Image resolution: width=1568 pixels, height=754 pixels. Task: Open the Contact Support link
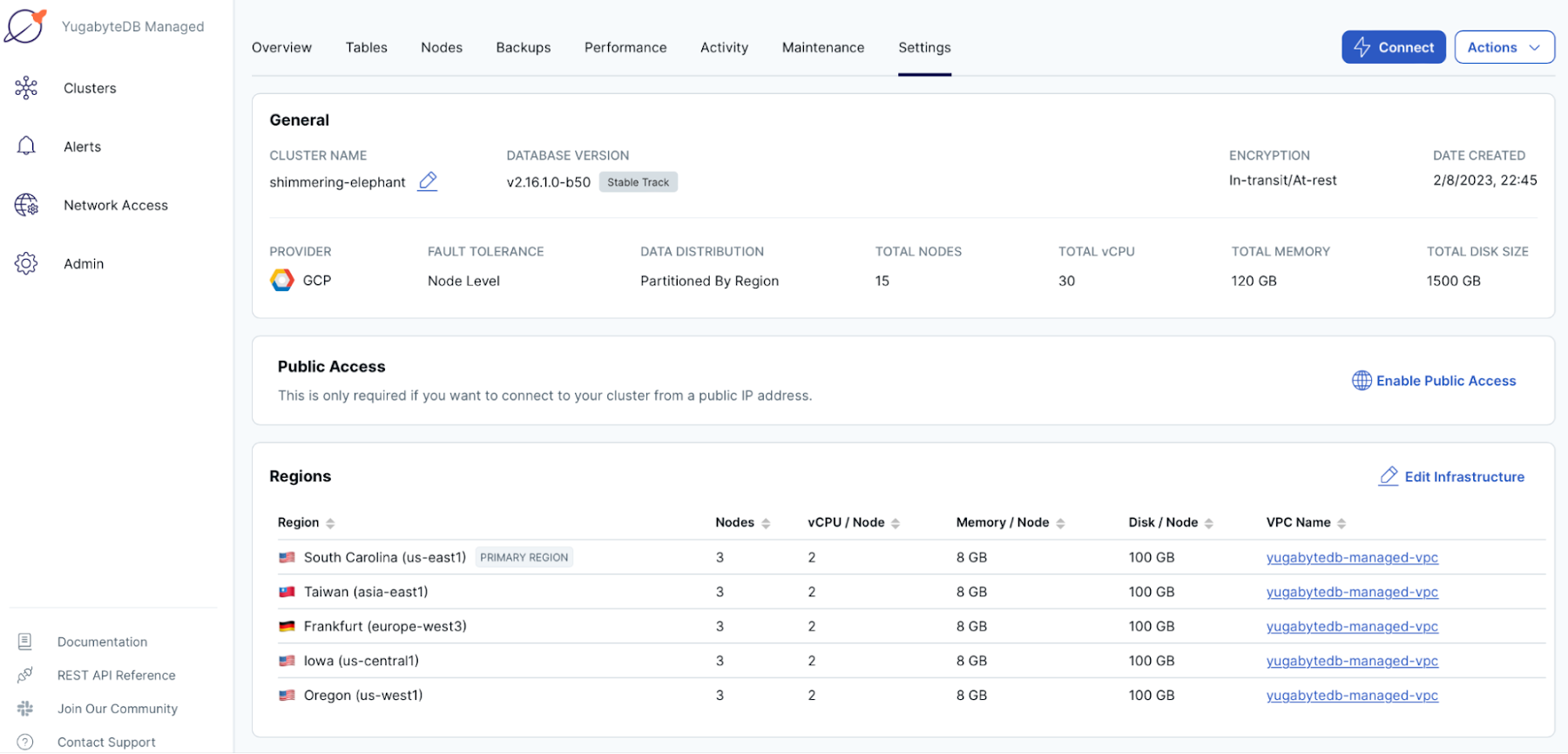(x=106, y=742)
